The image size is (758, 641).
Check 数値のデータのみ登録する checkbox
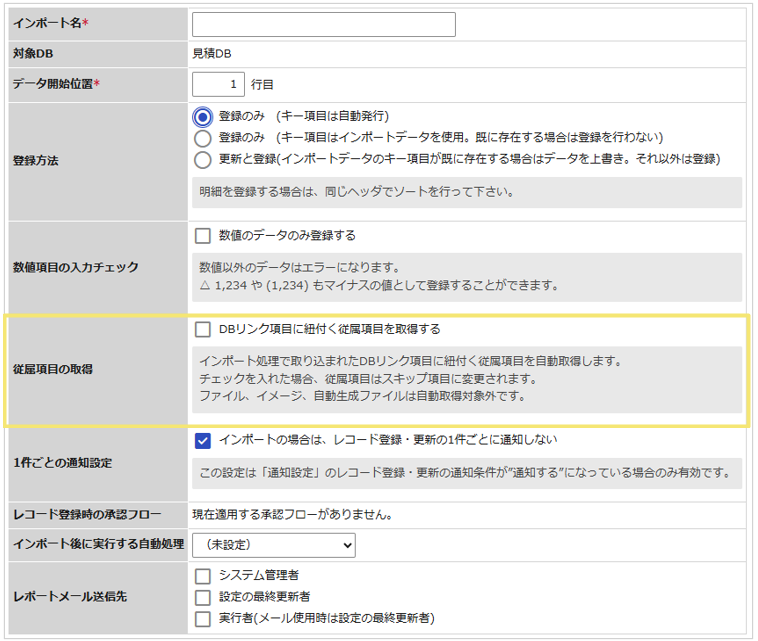tap(203, 236)
